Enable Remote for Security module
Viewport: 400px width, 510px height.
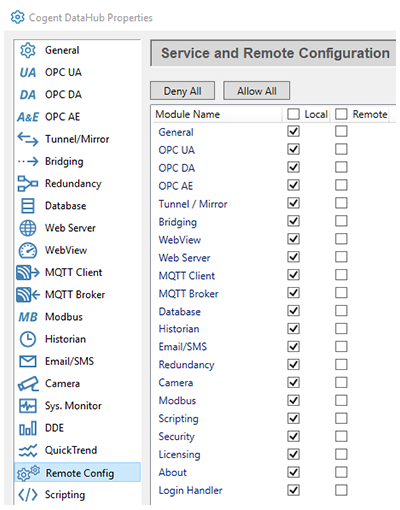tap(341, 436)
